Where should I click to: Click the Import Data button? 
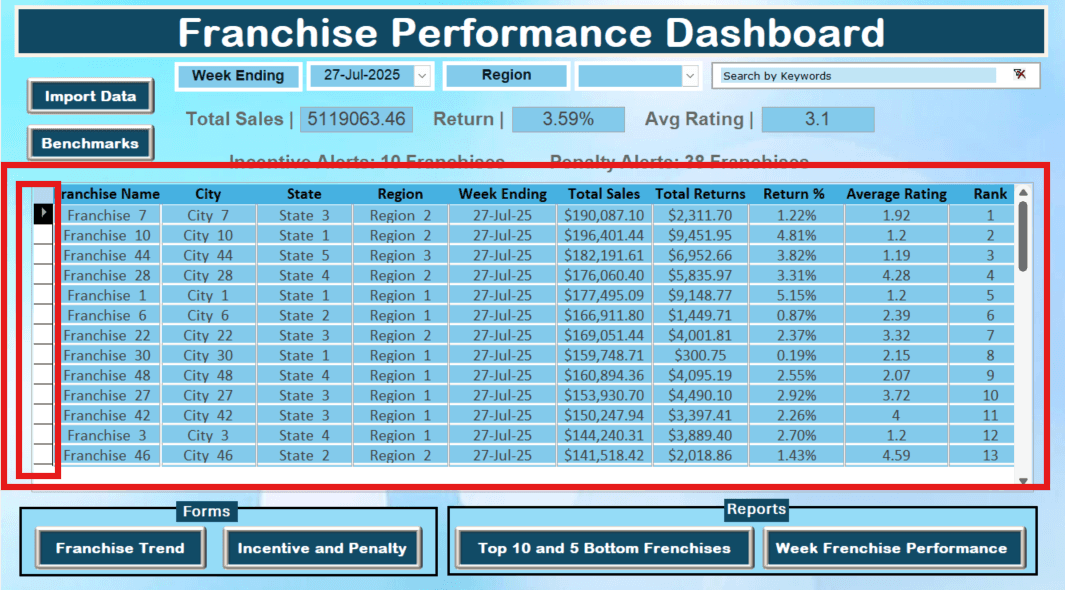coord(90,96)
